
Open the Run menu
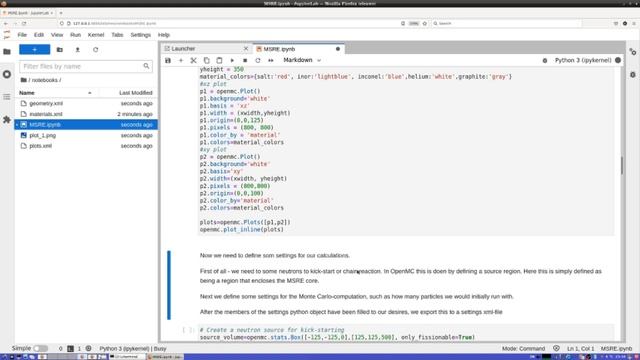pyautogui.click(x=75, y=35)
